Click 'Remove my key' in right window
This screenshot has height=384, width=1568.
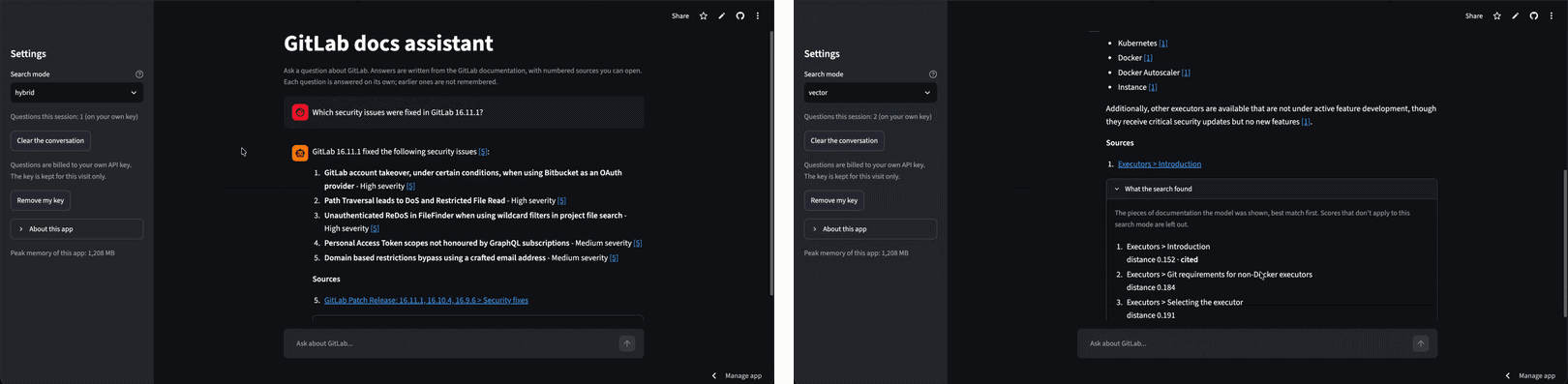coord(834,200)
